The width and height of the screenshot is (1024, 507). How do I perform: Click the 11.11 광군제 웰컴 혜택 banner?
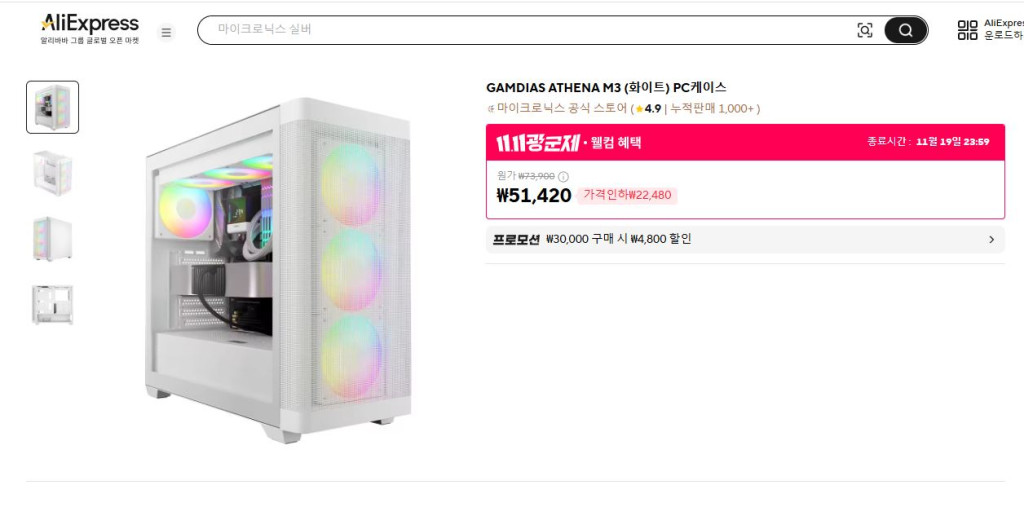[570, 142]
